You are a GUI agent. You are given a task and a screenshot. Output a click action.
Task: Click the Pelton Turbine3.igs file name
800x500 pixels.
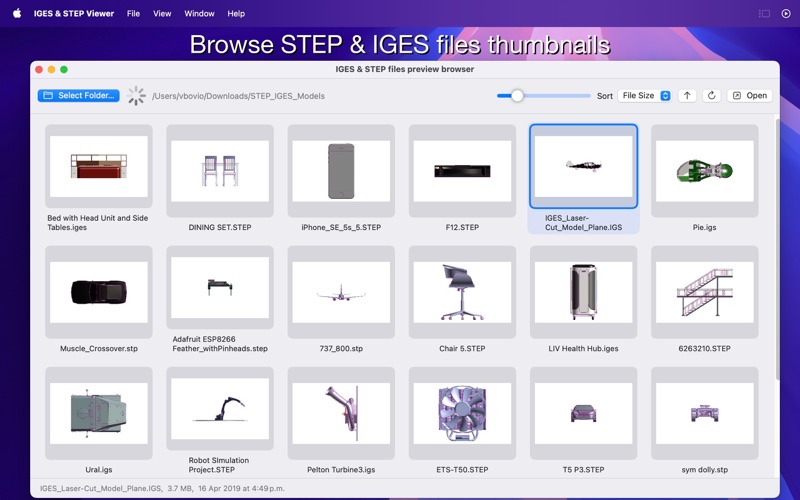[x=341, y=470]
